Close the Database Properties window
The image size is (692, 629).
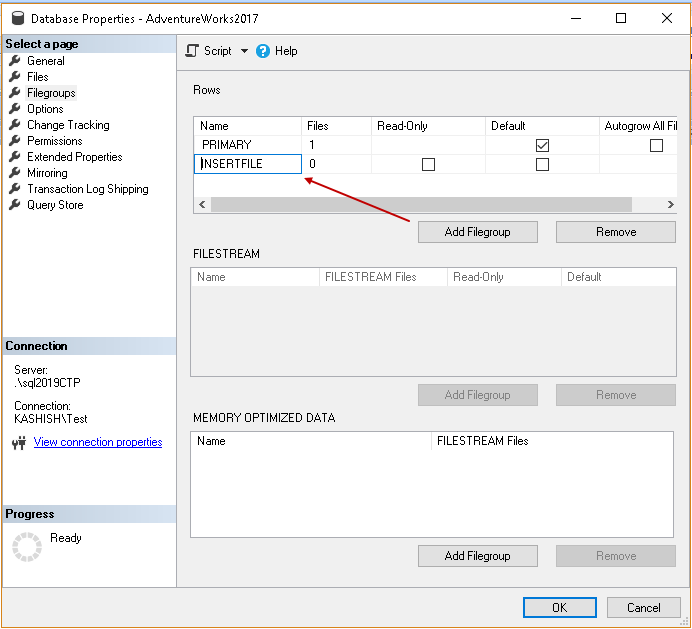(x=667, y=18)
